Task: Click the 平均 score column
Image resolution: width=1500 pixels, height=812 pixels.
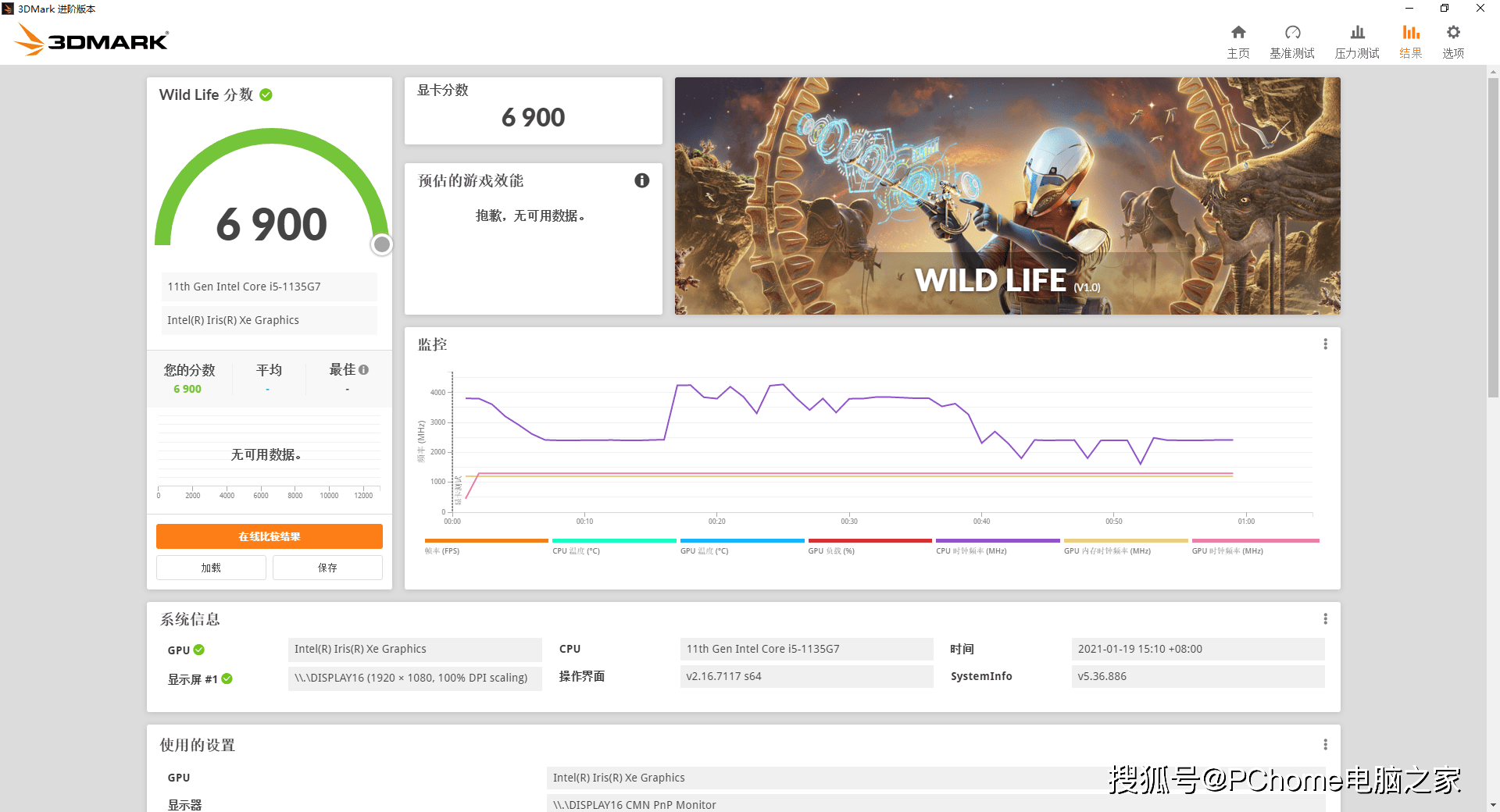Action: pos(269,379)
